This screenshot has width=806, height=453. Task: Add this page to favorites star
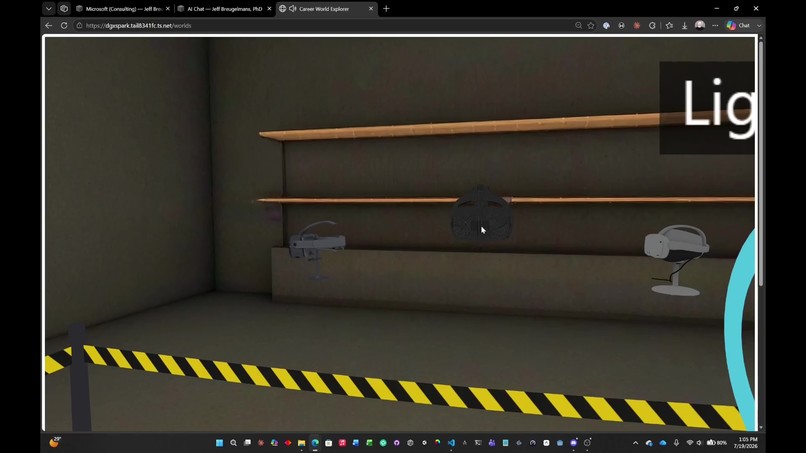(591, 25)
